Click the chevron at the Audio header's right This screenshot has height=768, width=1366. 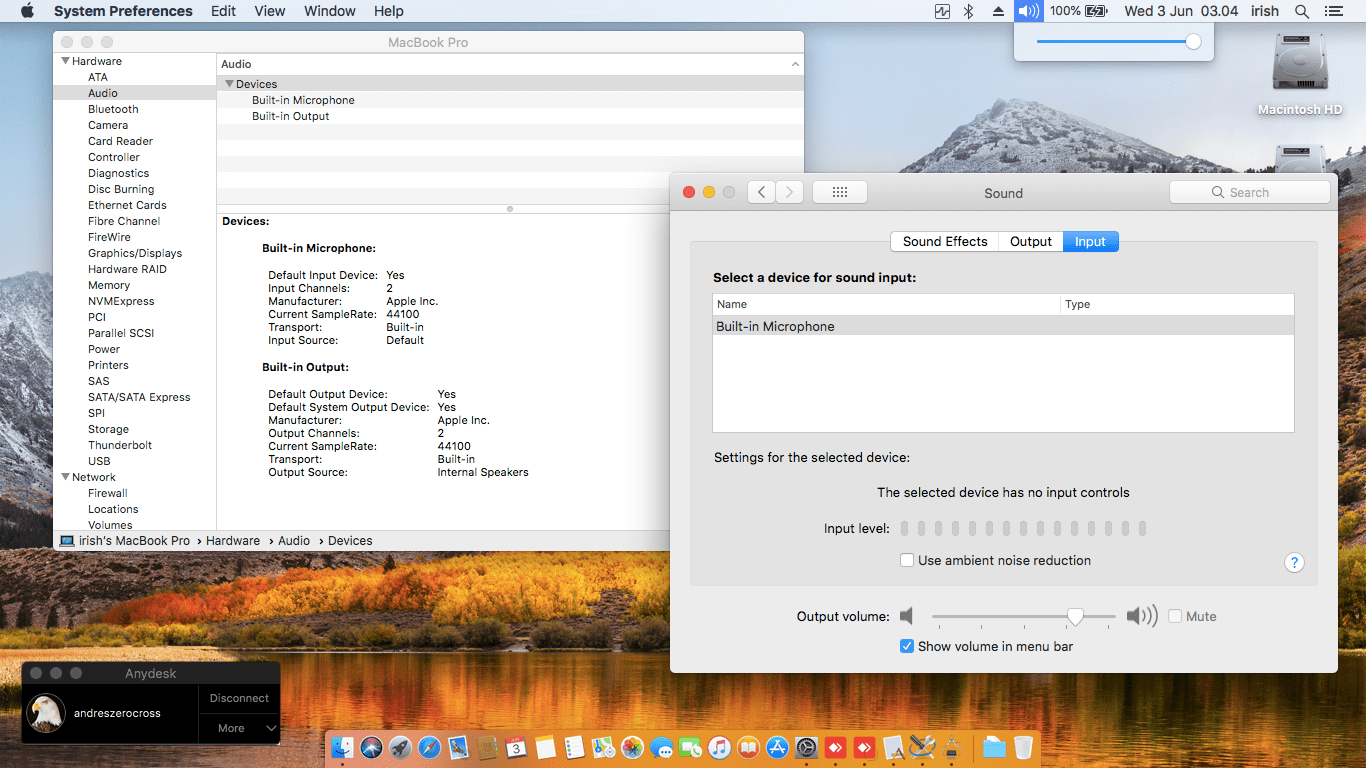tap(795, 64)
